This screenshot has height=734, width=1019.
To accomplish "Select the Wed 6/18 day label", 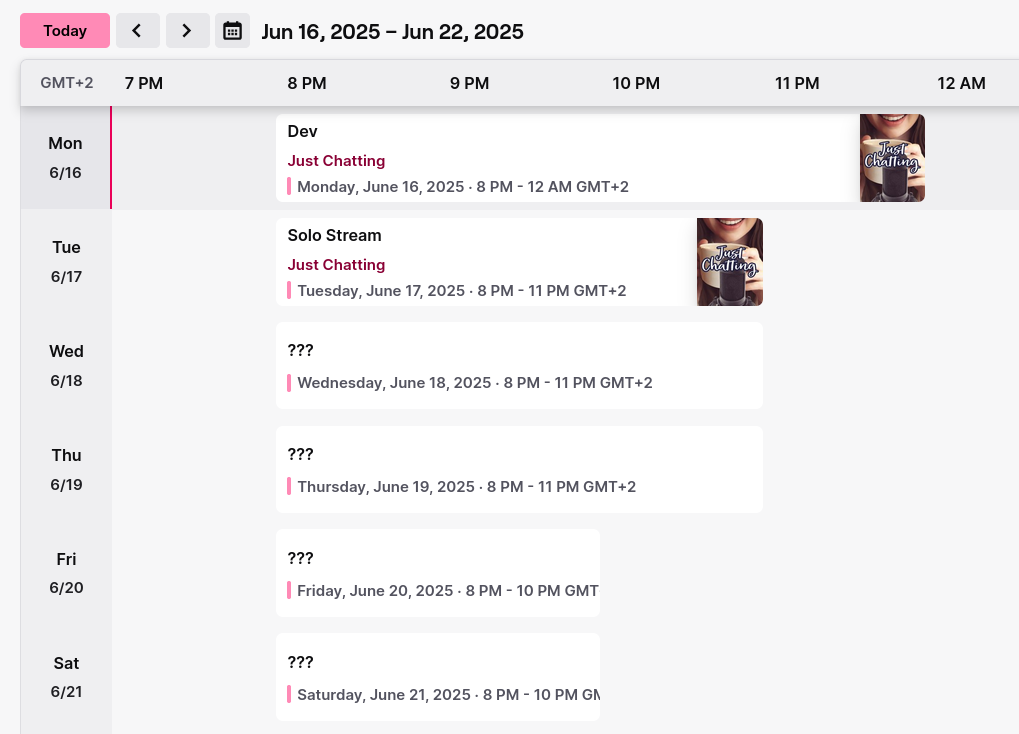I will pos(66,365).
